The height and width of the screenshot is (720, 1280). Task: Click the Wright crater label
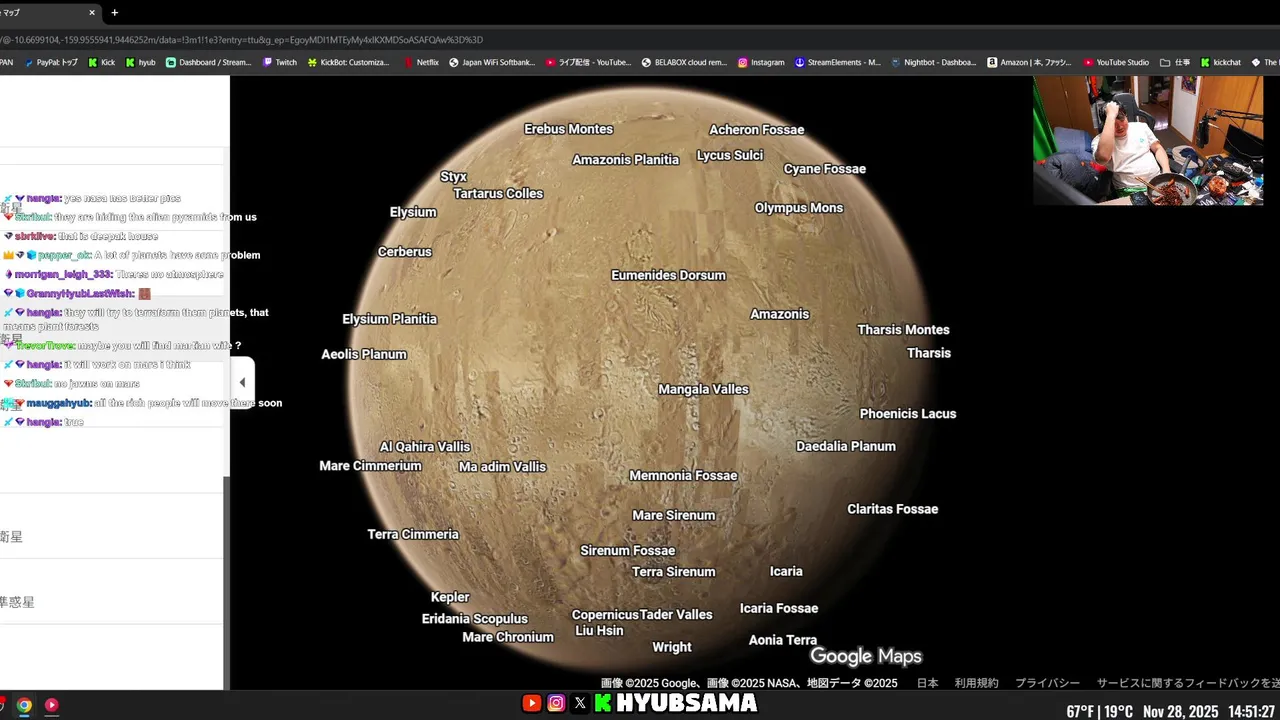point(671,647)
